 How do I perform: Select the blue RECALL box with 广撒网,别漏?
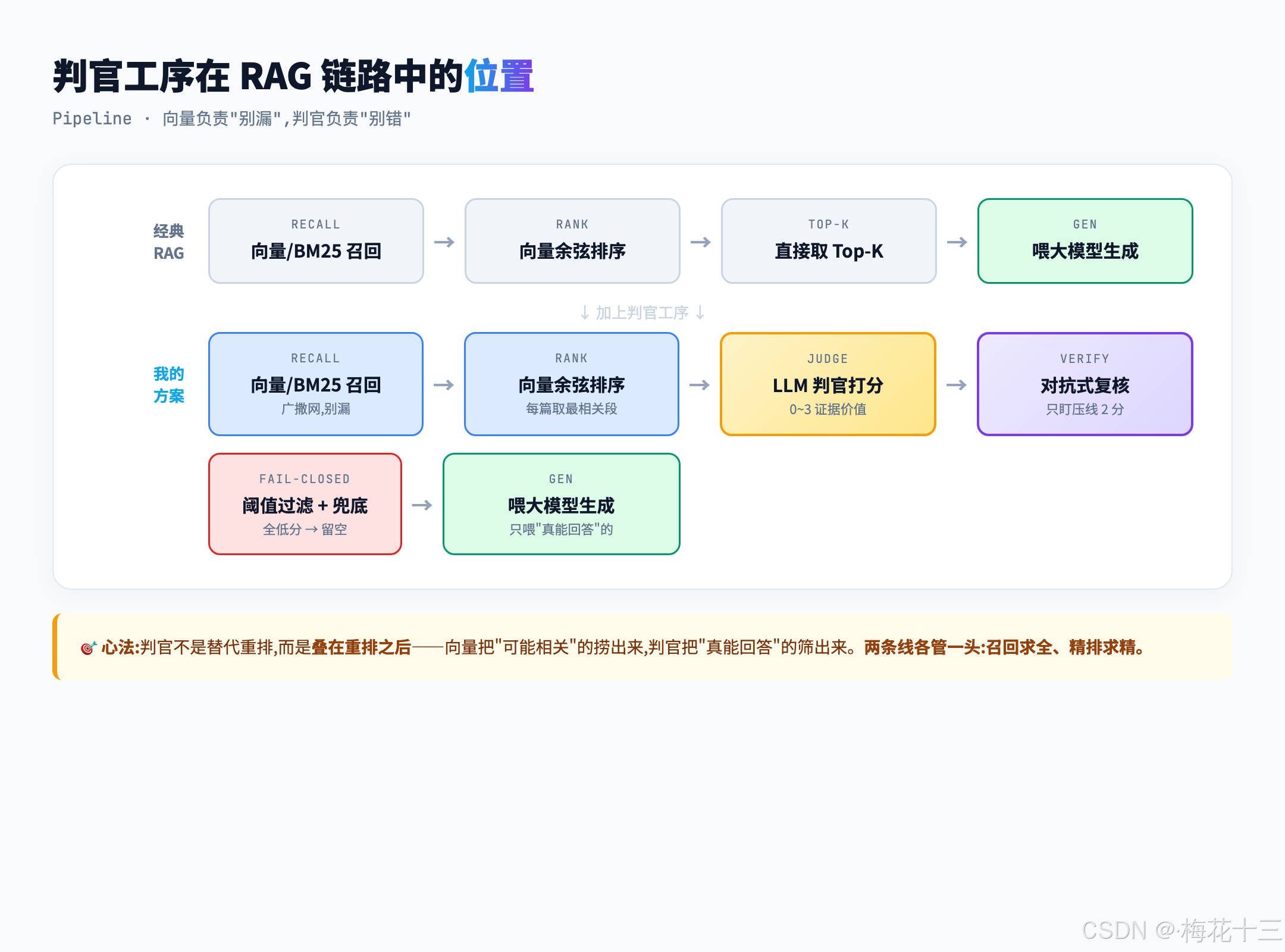(x=316, y=384)
